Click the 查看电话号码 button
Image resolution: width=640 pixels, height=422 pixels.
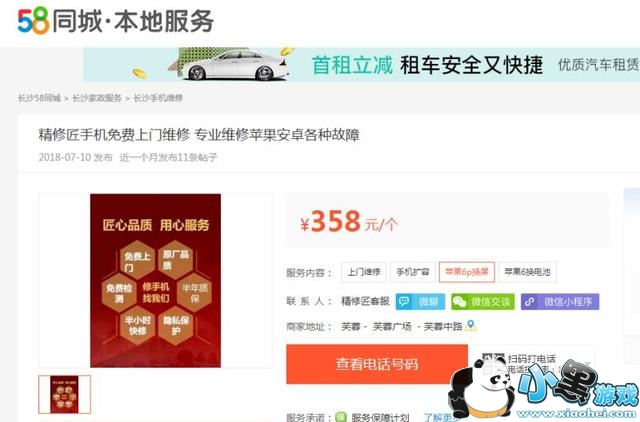tap(377, 364)
